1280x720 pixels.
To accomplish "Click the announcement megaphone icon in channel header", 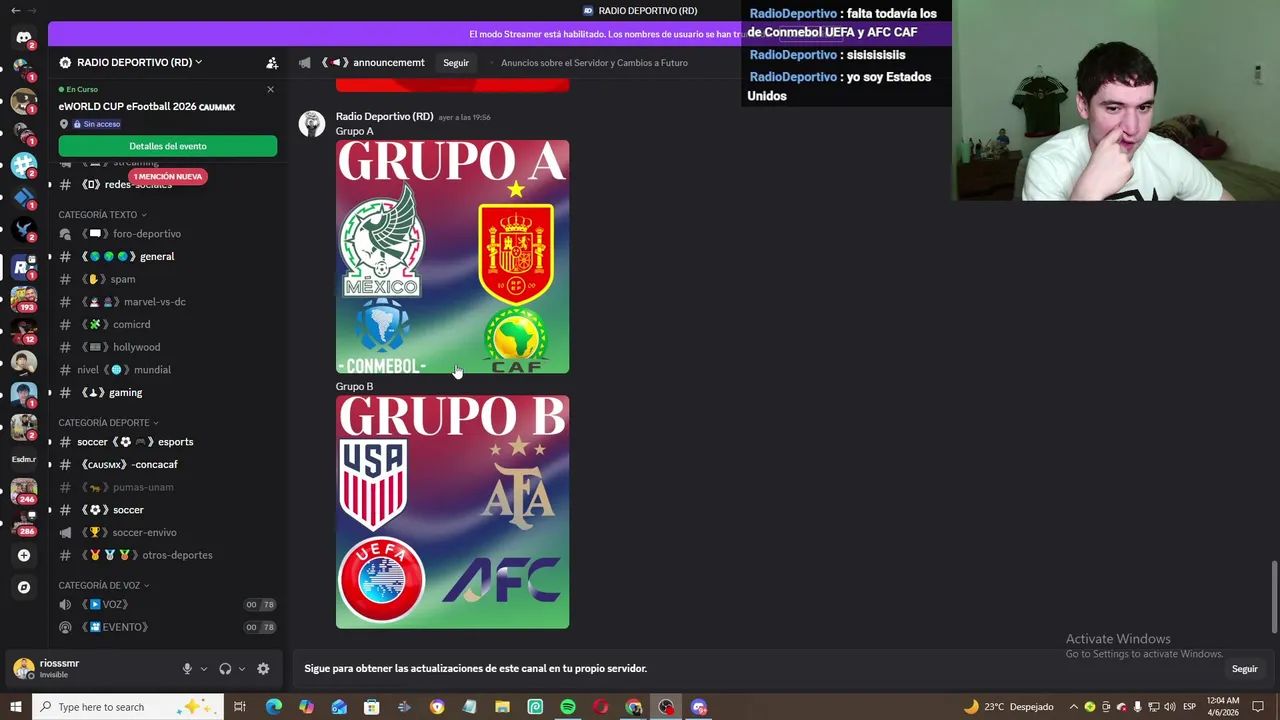I will pos(304,62).
